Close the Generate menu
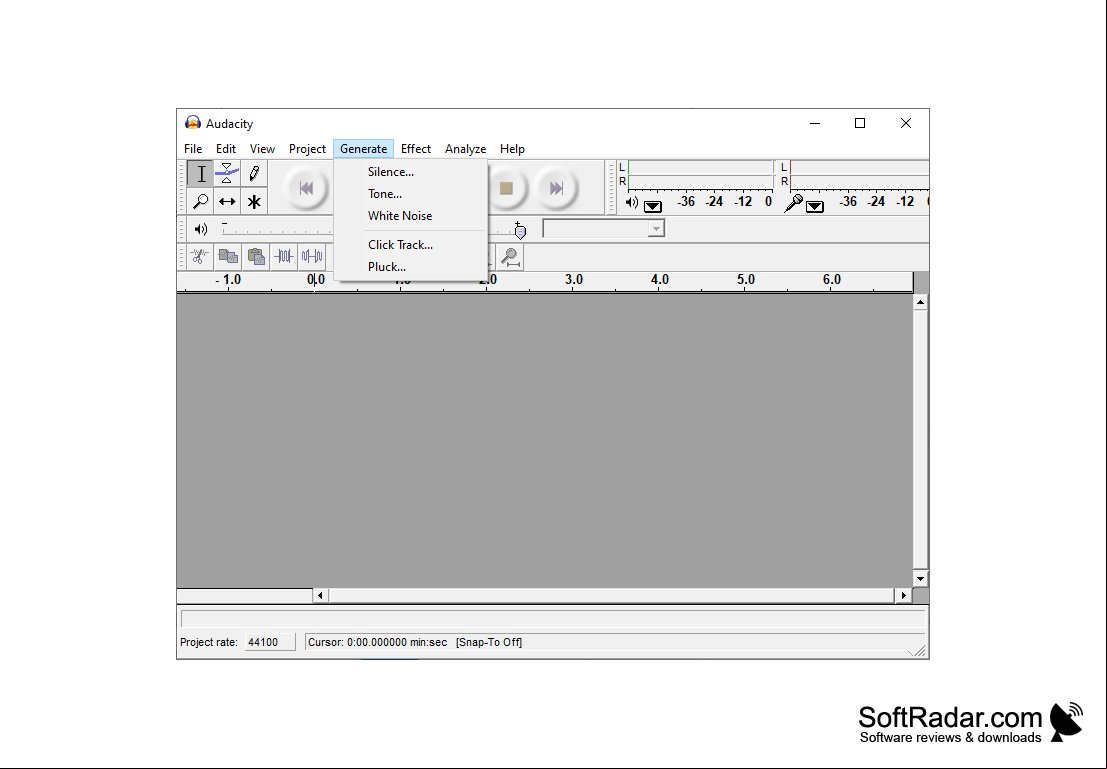The height and width of the screenshot is (769, 1107). pyautogui.click(x=364, y=149)
